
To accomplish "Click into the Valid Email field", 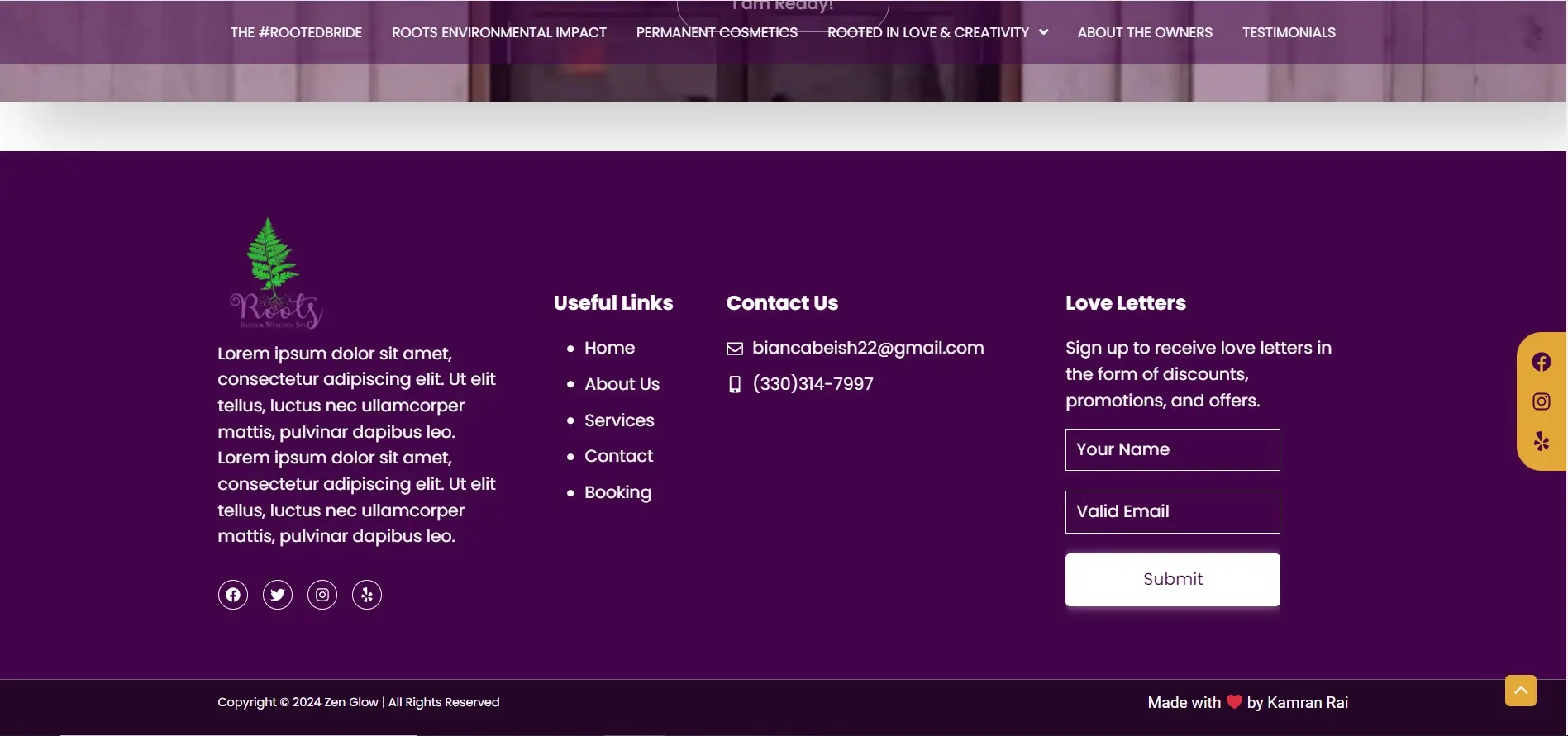I will (1172, 511).
